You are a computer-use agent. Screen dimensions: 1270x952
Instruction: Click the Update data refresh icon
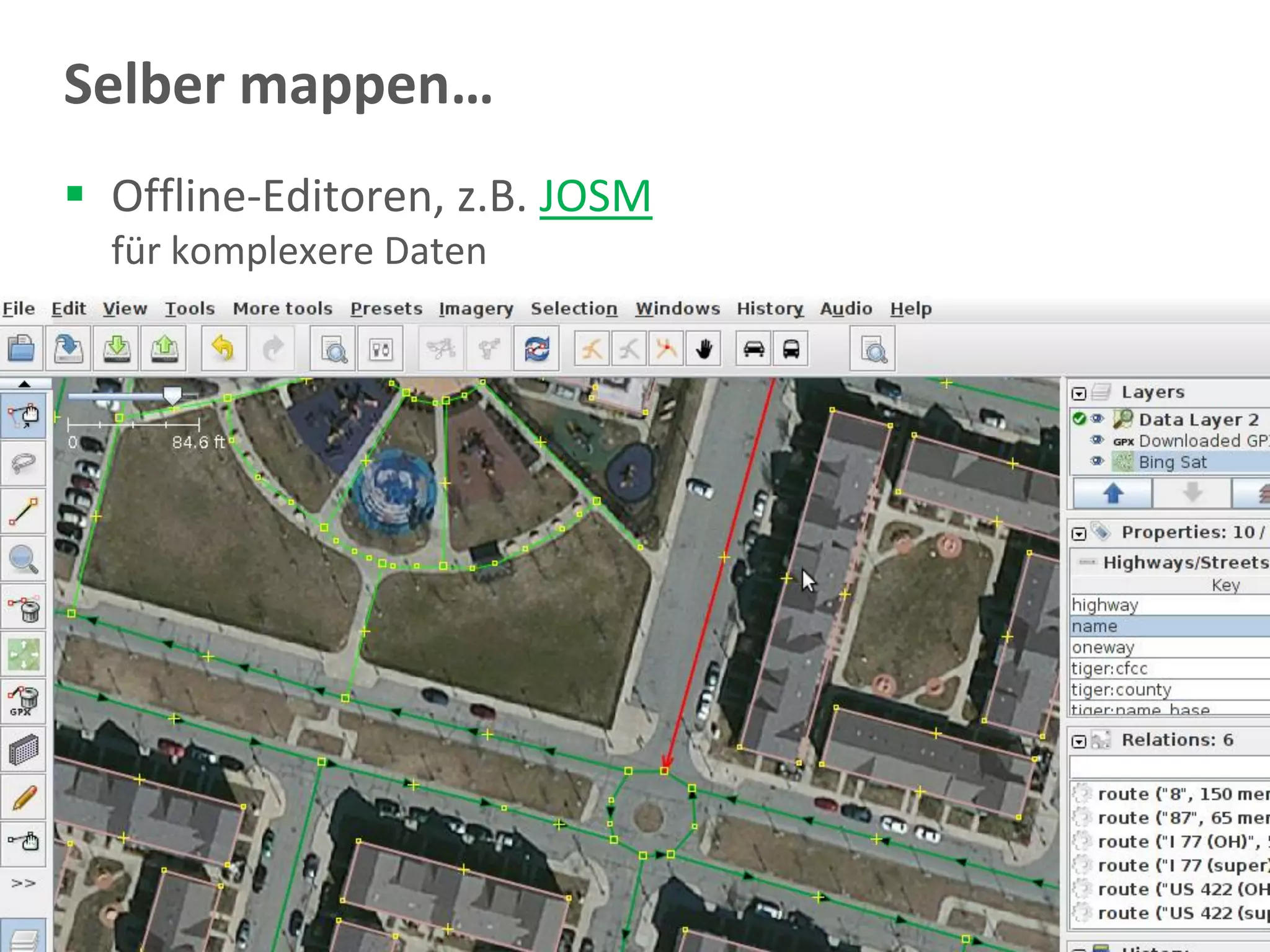pyautogui.click(x=536, y=350)
